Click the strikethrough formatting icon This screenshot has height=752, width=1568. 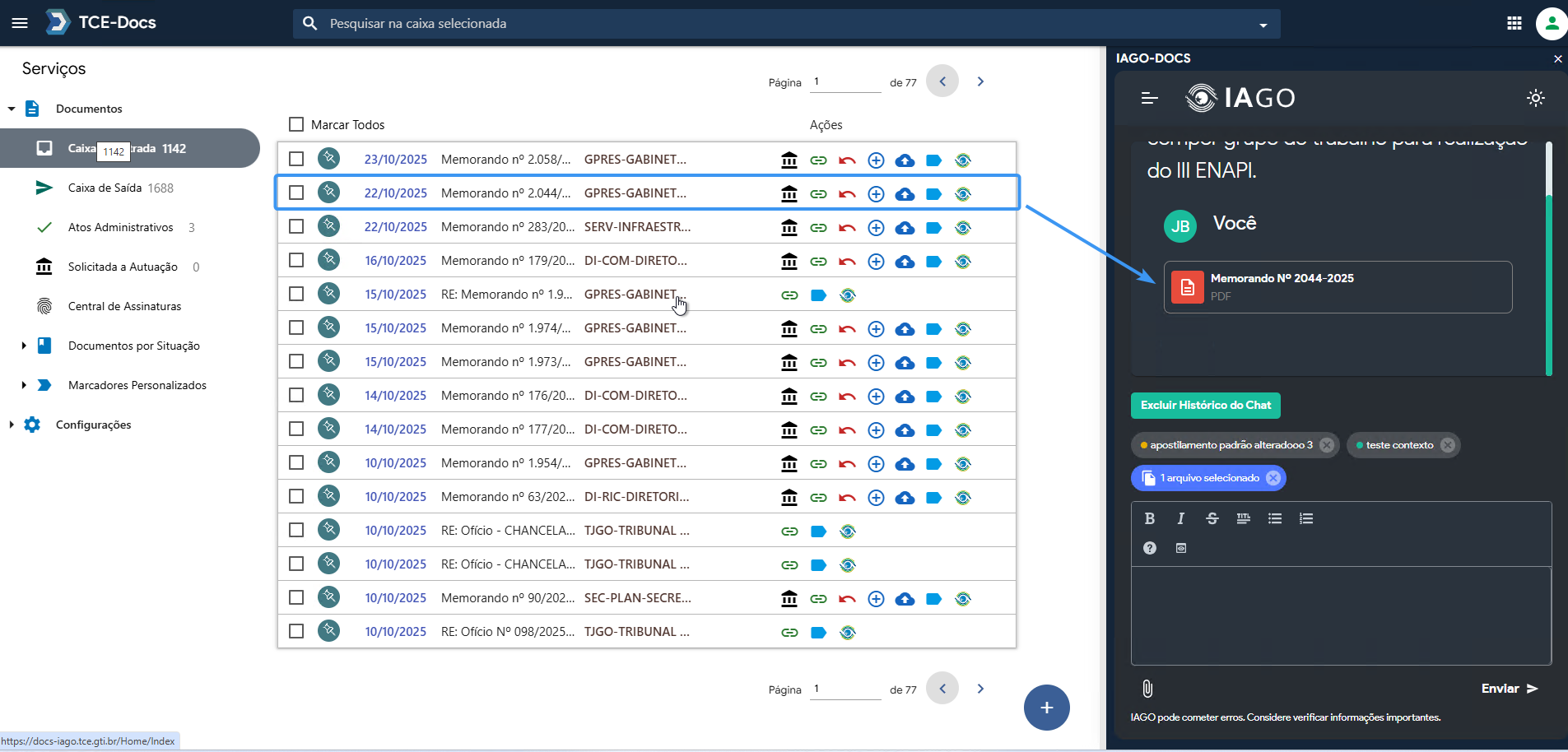(1212, 518)
